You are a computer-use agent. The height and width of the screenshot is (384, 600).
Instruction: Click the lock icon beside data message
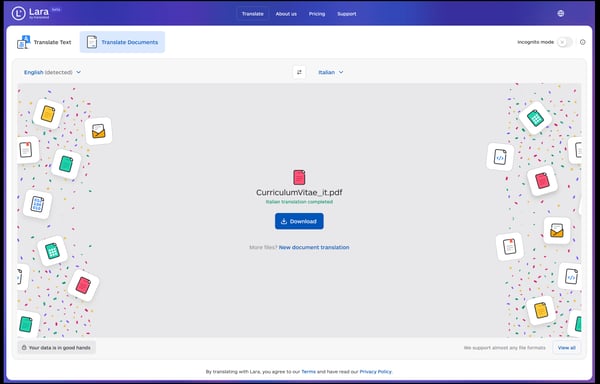point(24,348)
